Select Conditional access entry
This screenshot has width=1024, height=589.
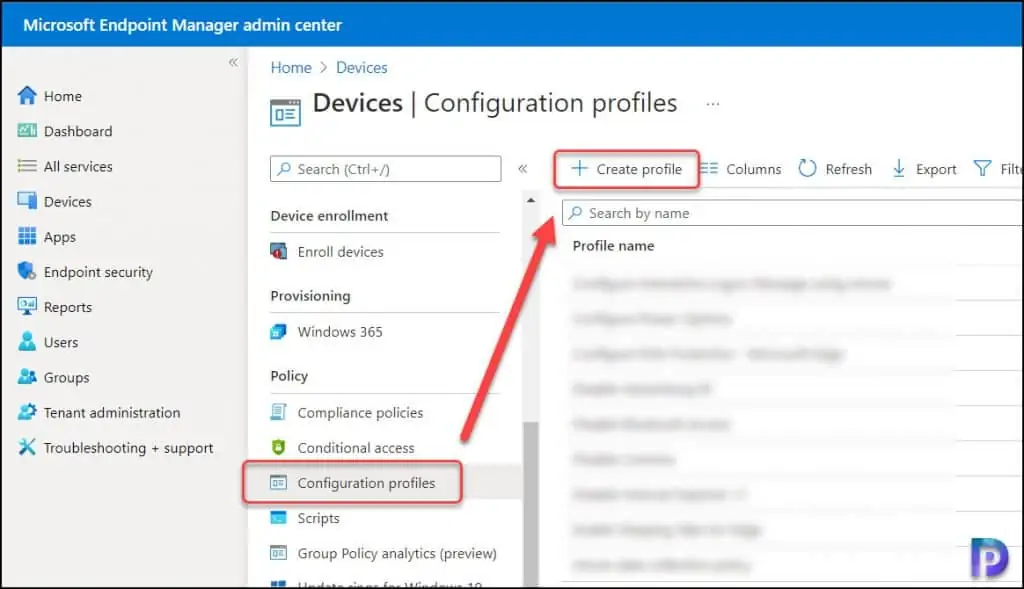click(x=356, y=448)
